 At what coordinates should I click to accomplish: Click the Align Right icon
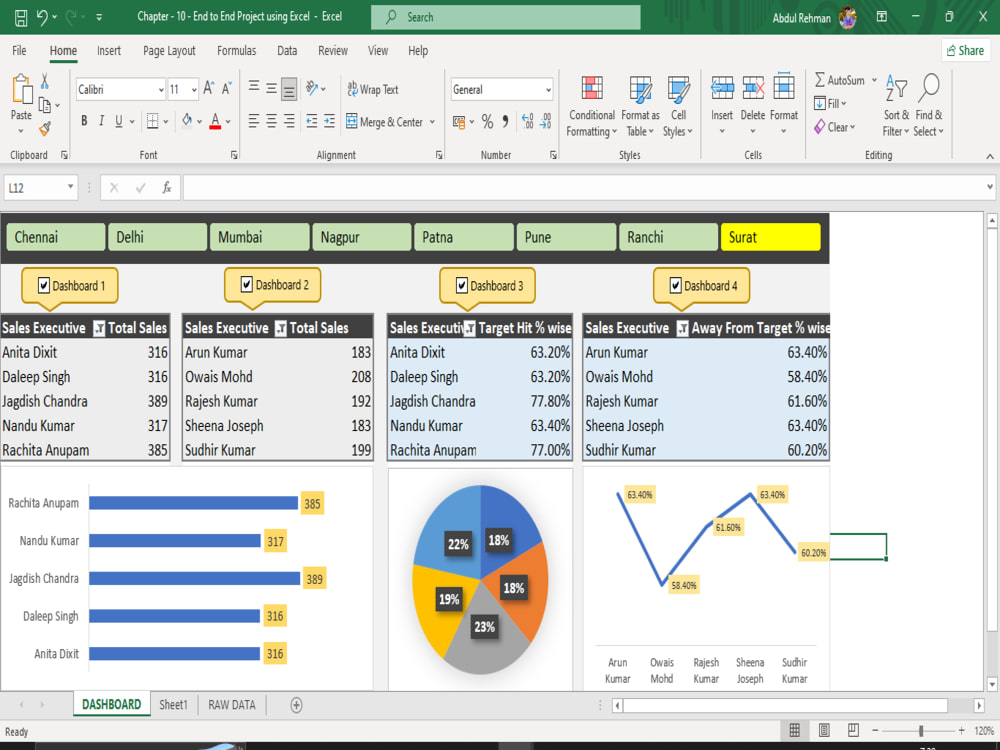pos(289,121)
